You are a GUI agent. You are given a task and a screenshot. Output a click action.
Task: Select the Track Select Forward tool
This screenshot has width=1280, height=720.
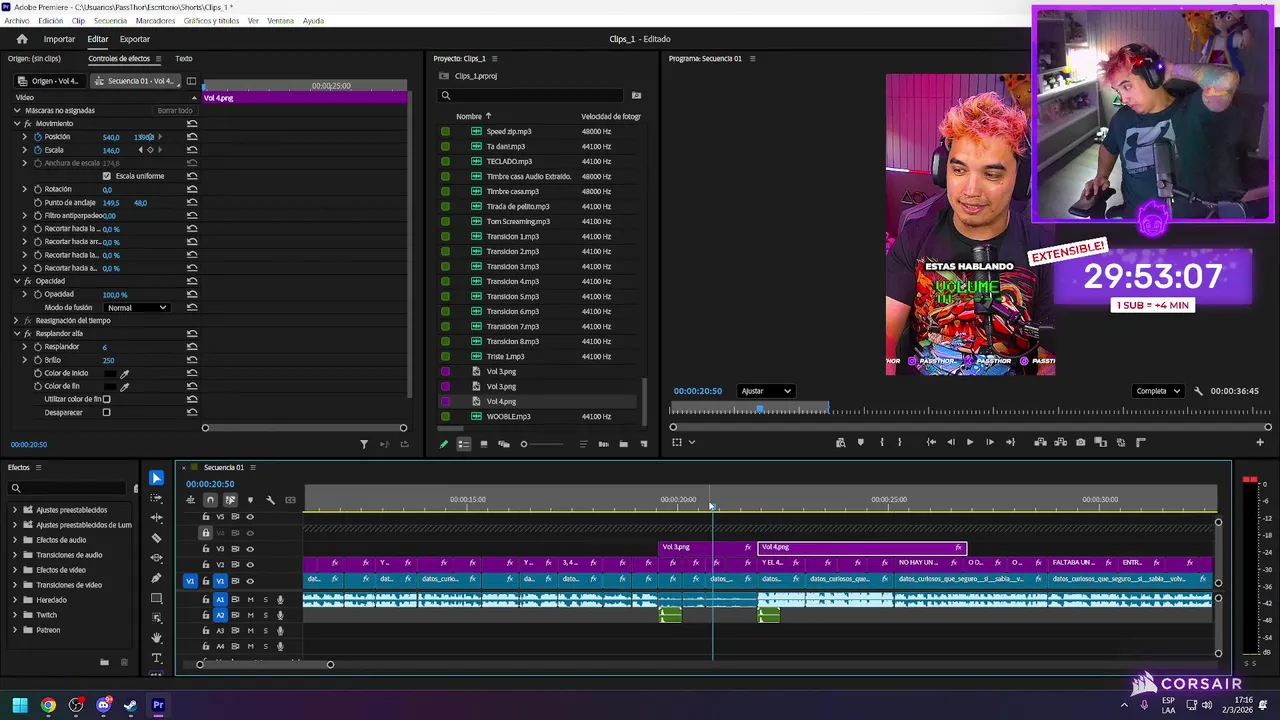156,498
